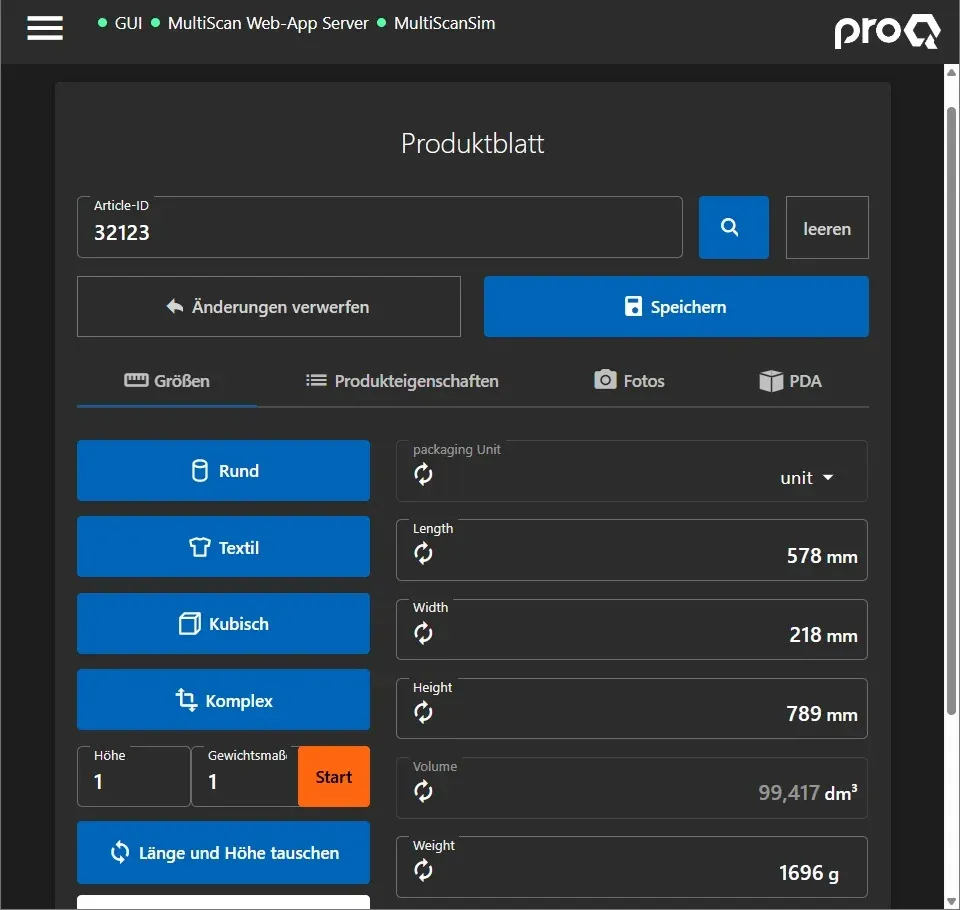Open the PDA tab
Image resolution: width=960 pixels, height=910 pixels.
click(790, 381)
